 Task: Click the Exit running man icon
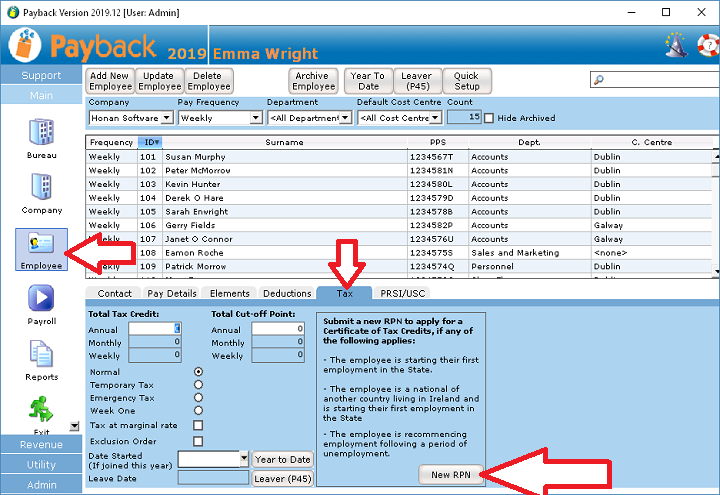41,408
